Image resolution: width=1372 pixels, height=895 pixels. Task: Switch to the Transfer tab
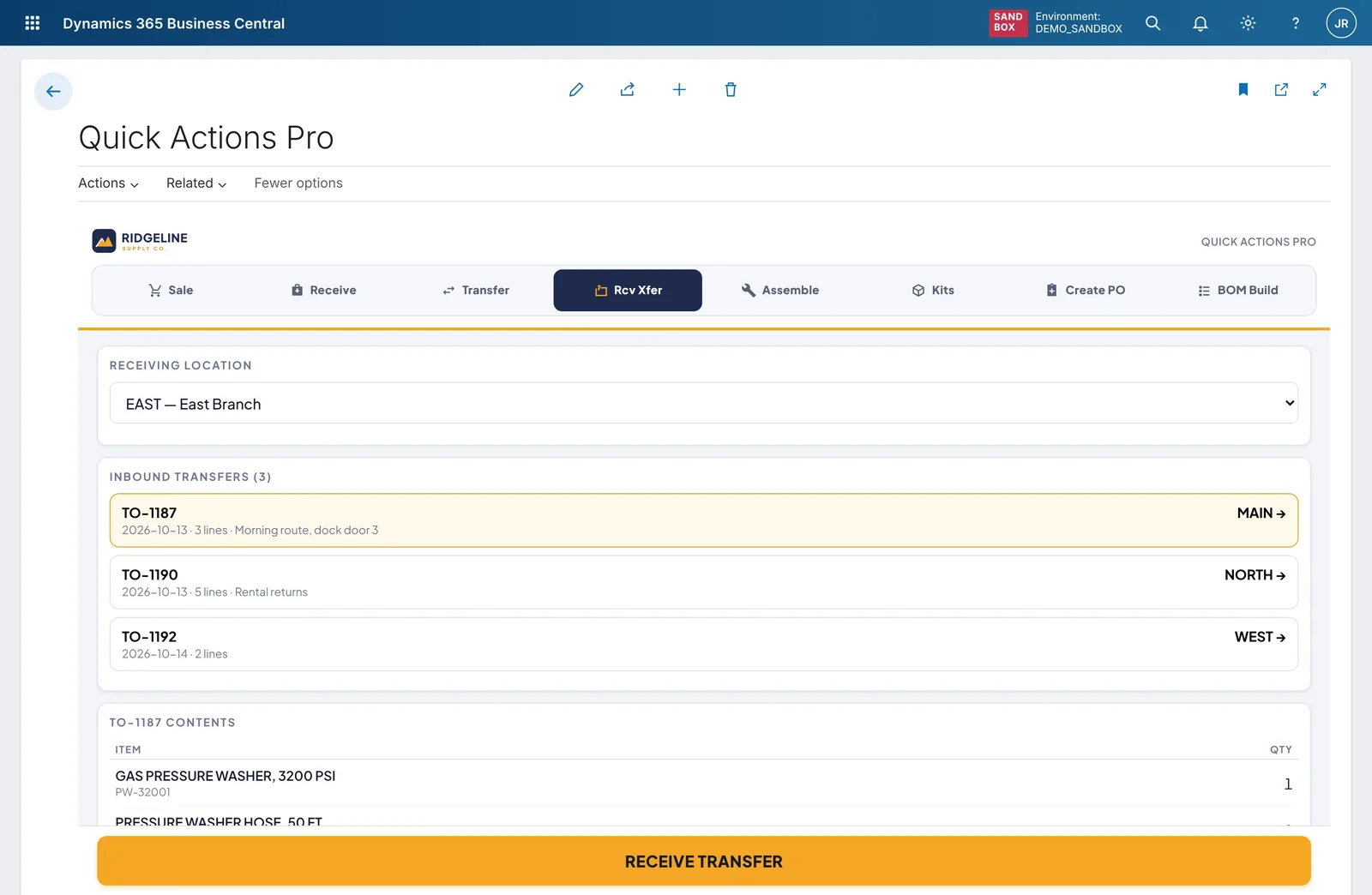point(476,291)
